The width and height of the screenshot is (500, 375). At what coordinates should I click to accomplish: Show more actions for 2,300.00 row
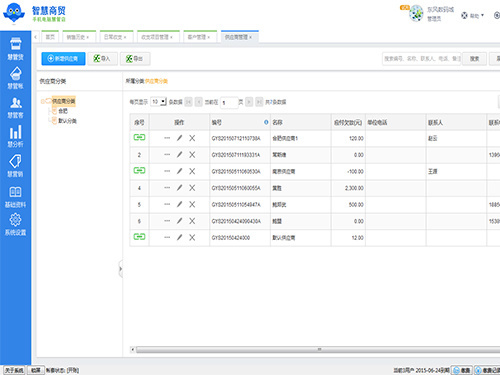click(167, 188)
